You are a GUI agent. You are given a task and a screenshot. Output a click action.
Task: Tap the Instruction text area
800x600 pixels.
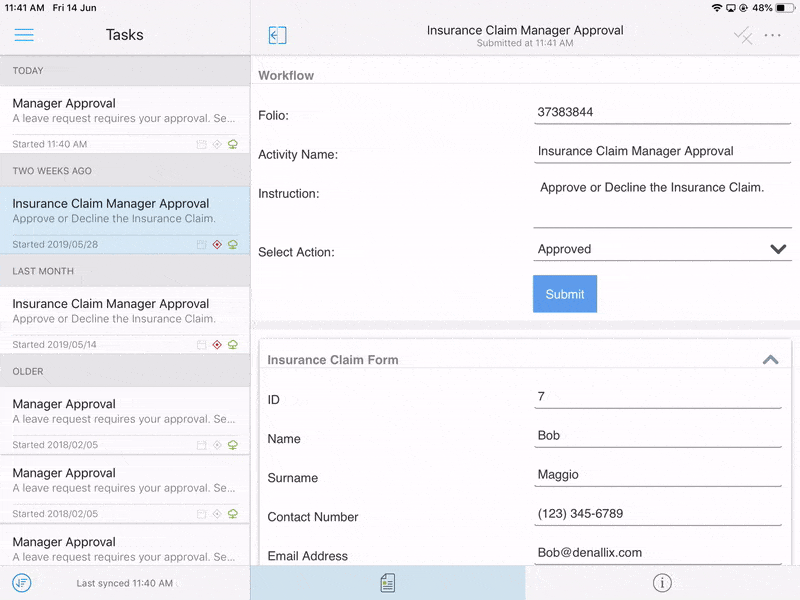662,202
